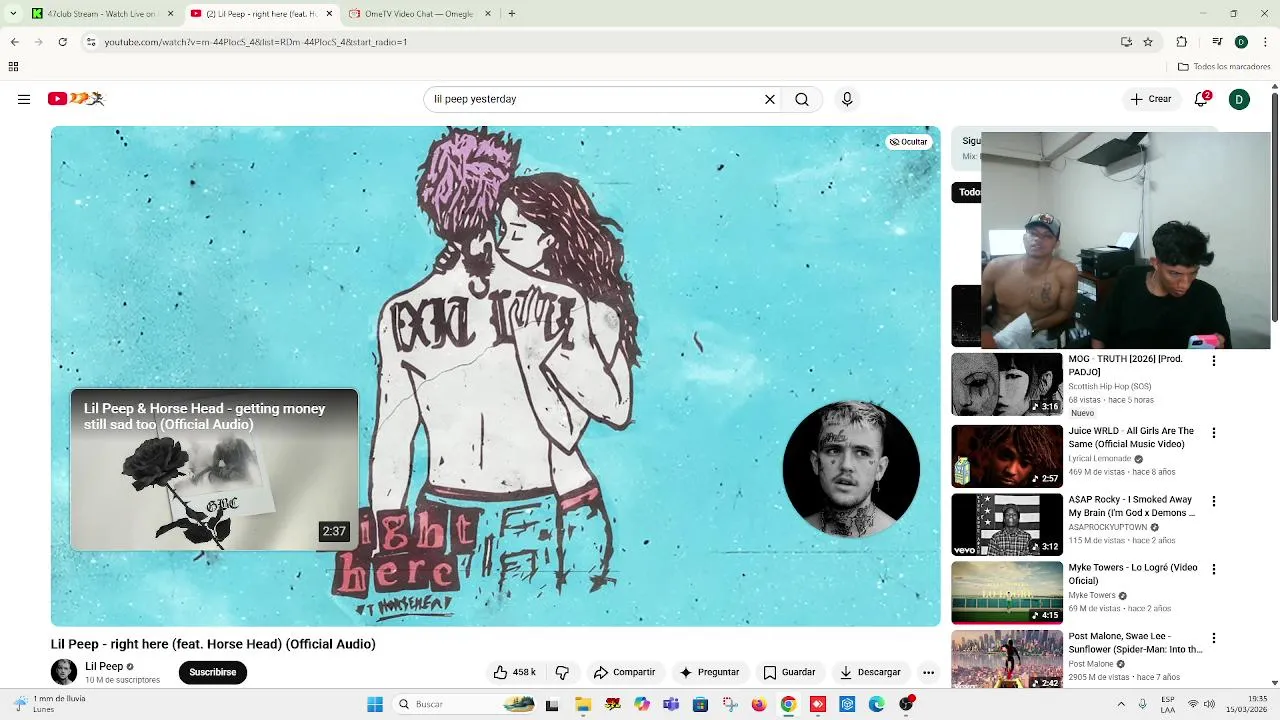Open options menu for Juice WRLD video
The height and width of the screenshot is (720, 1280).
click(x=1214, y=433)
